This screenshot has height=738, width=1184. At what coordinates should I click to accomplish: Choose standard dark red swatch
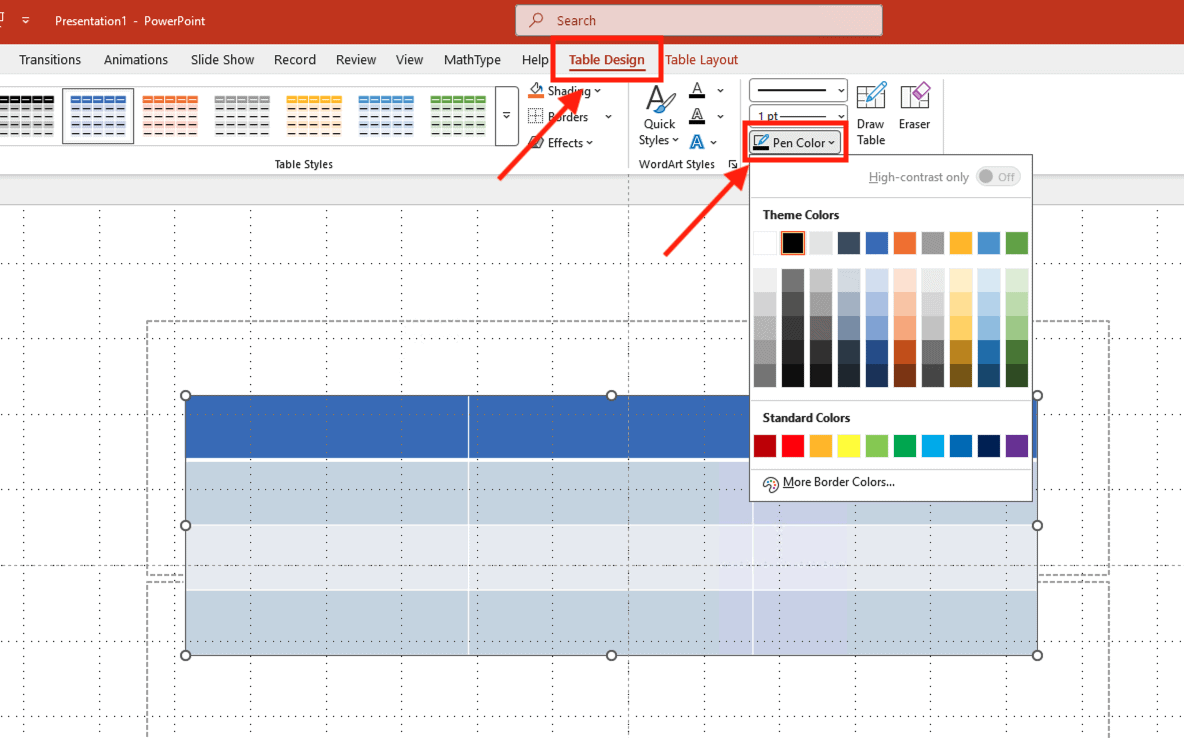(x=765, y=446)
